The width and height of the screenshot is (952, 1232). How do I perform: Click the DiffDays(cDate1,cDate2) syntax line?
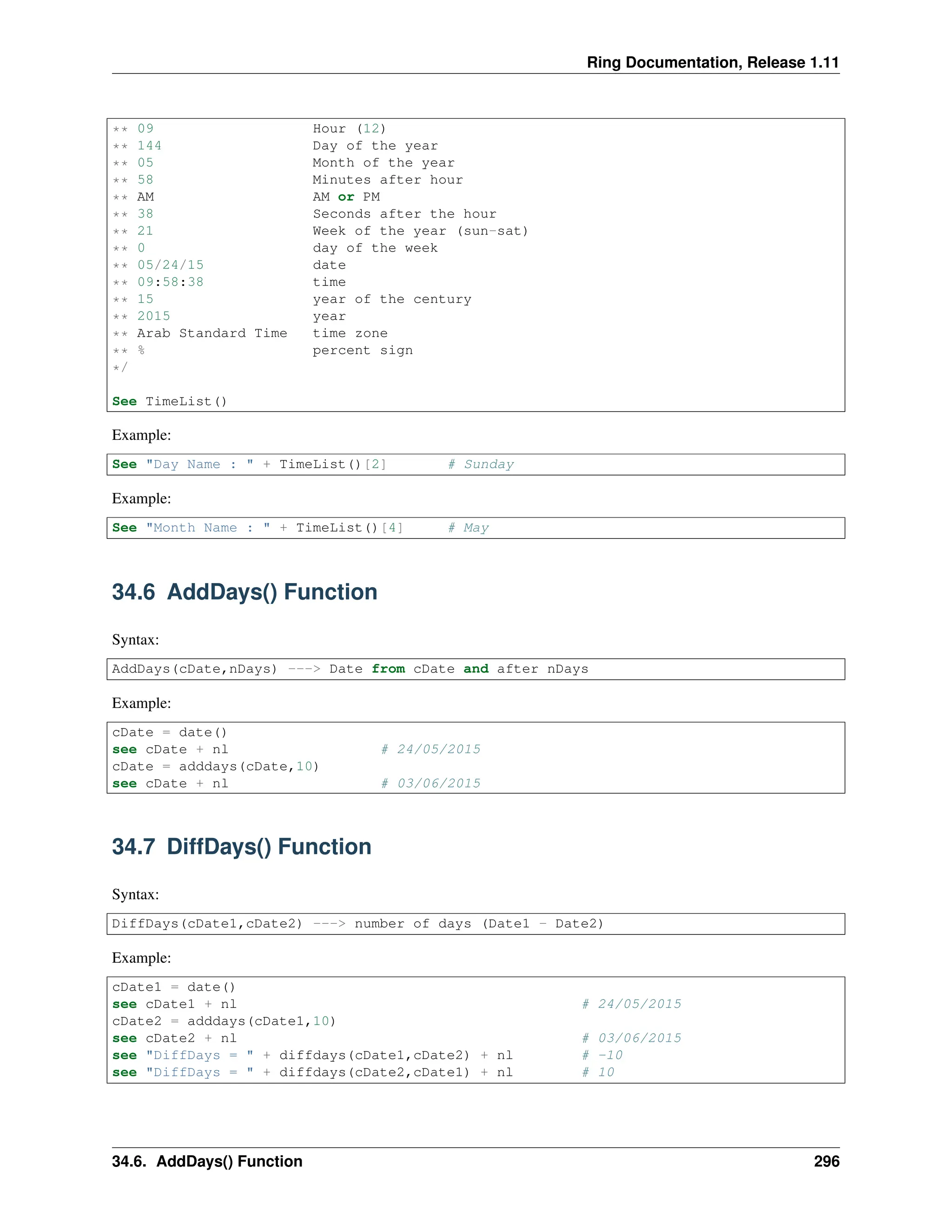(x=357, y=923)
